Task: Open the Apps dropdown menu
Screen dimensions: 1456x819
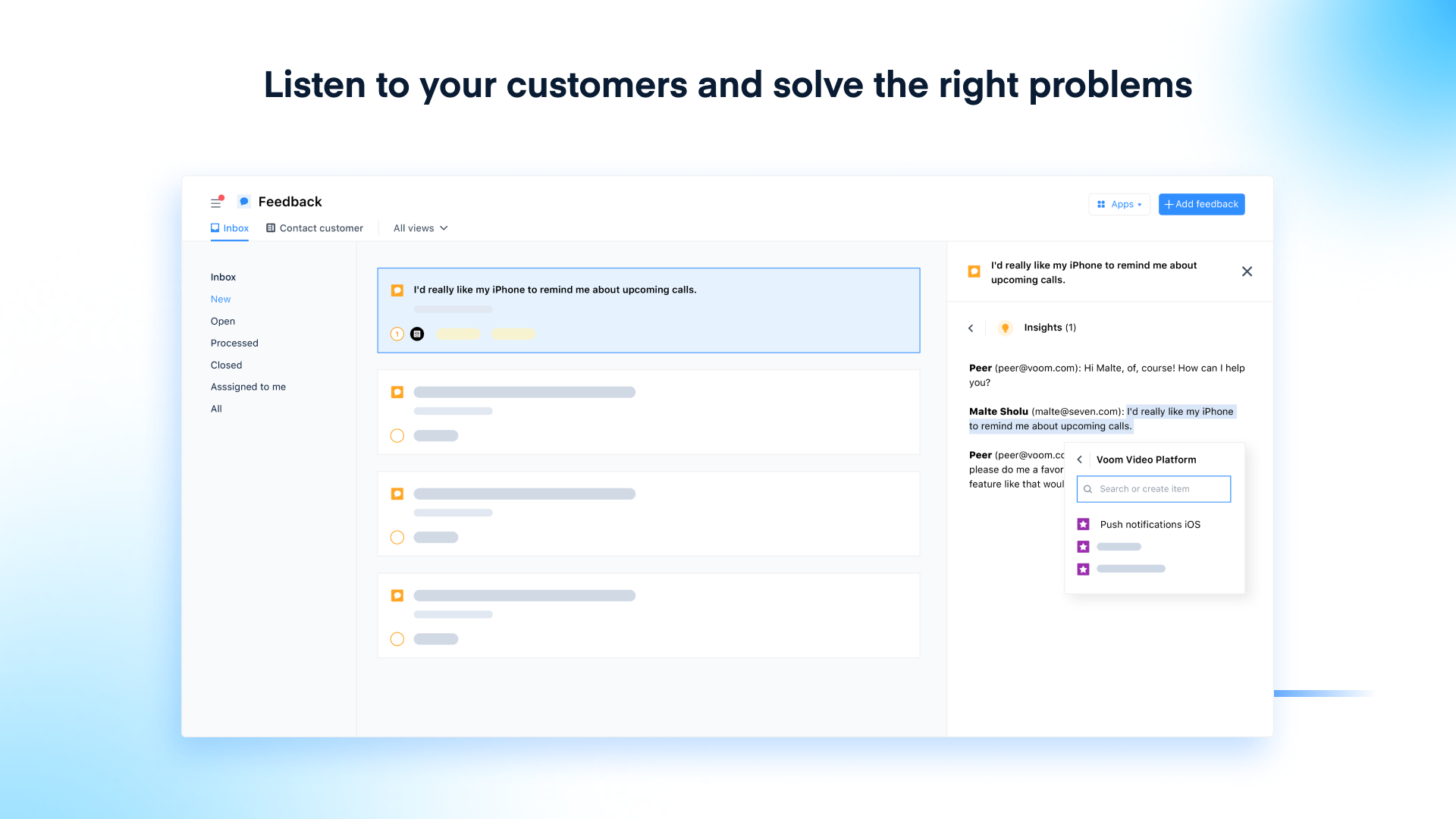Action: pos(1119,204)
